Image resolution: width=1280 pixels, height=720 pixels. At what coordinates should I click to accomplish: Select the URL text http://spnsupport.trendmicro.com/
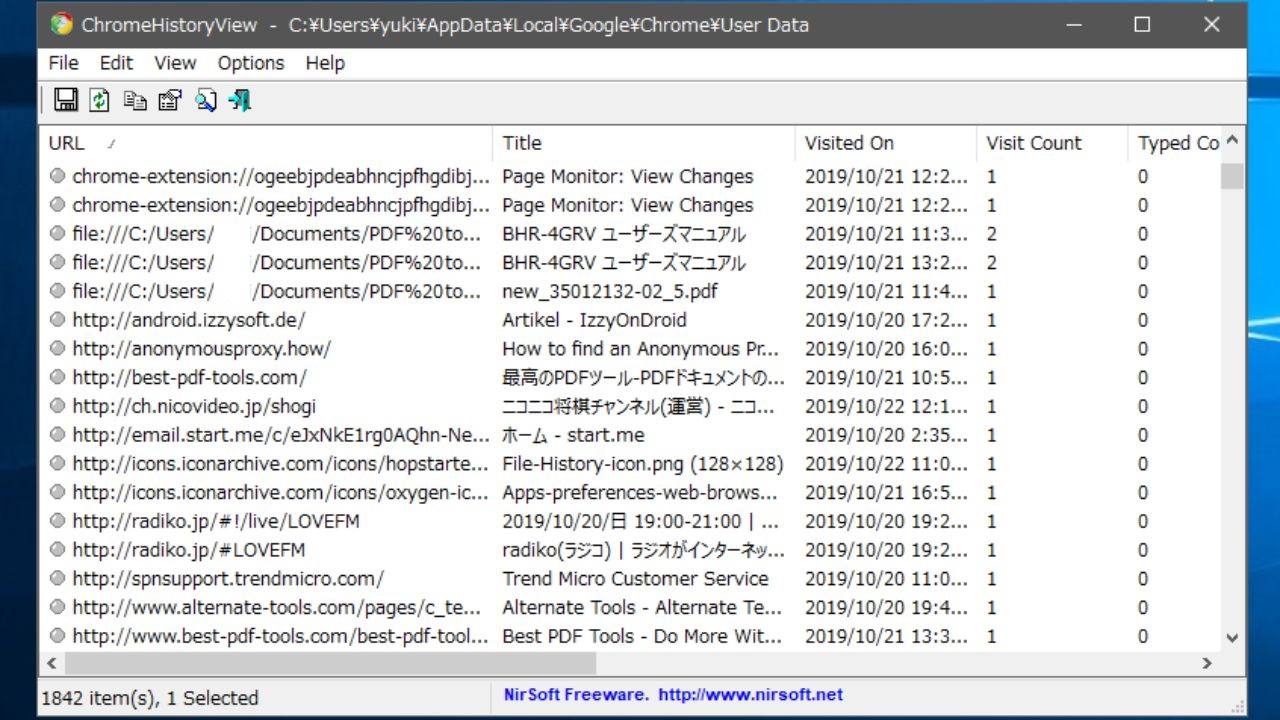point(228,578)
